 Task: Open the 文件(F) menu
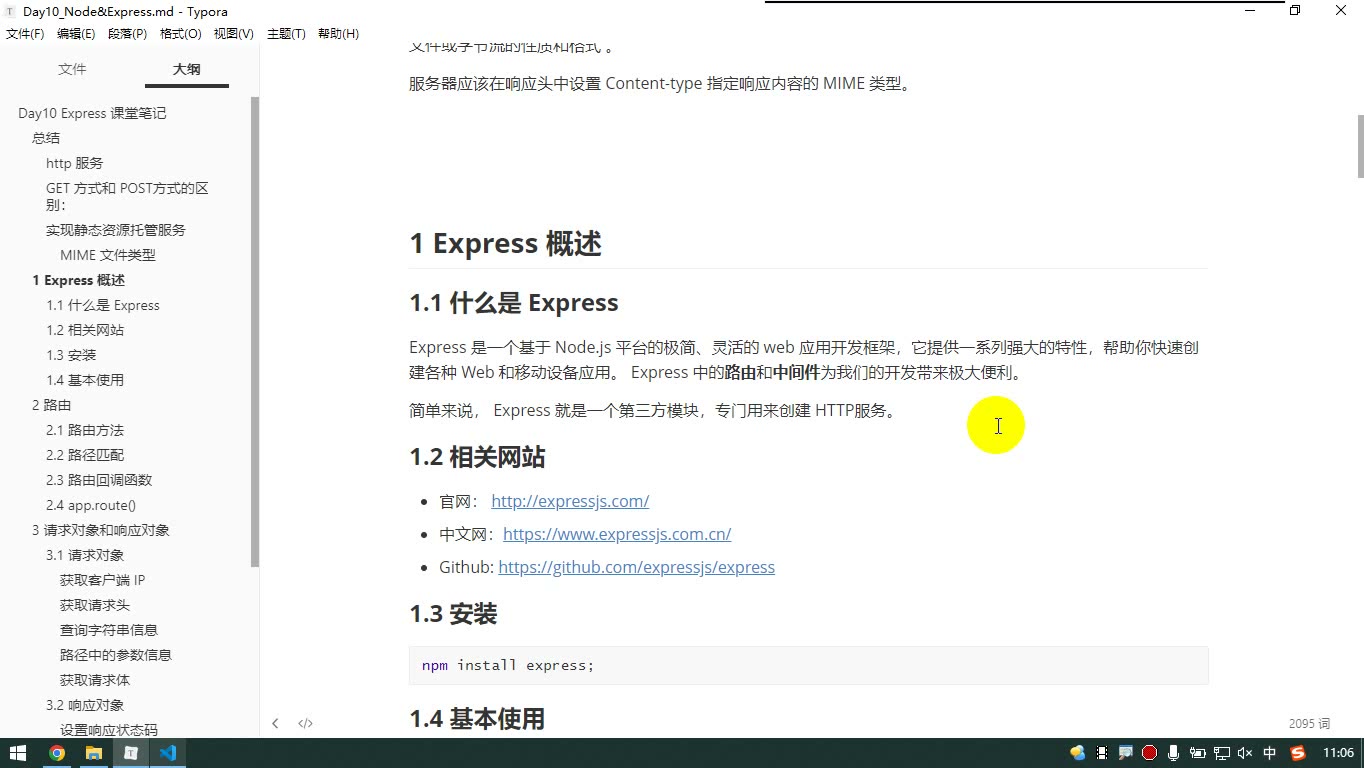(x=25, y=34)
